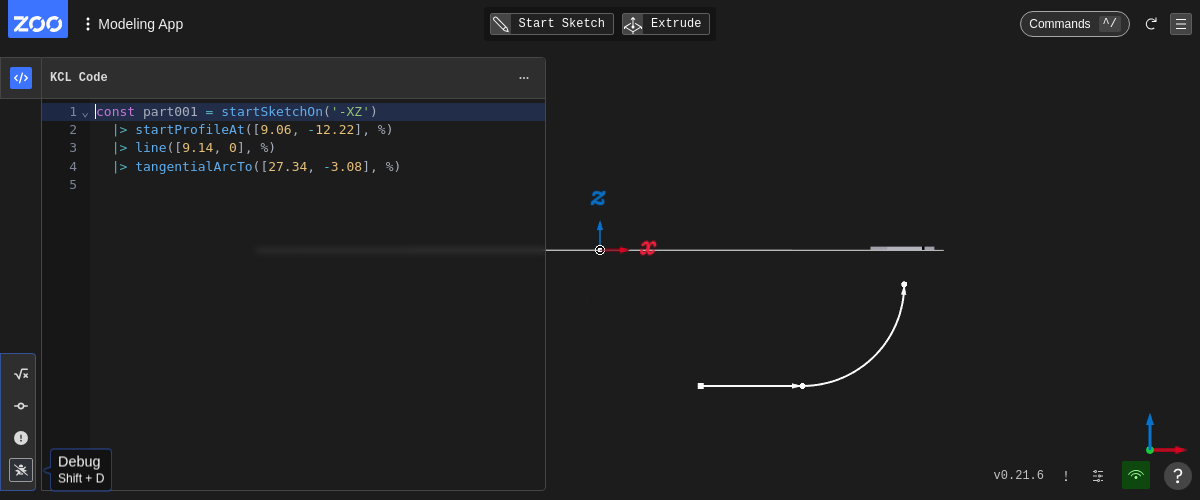The image size is (1200, 500).
Task: Open the settings sliders icon in status bar
Action: click(x=1098, y=476)
